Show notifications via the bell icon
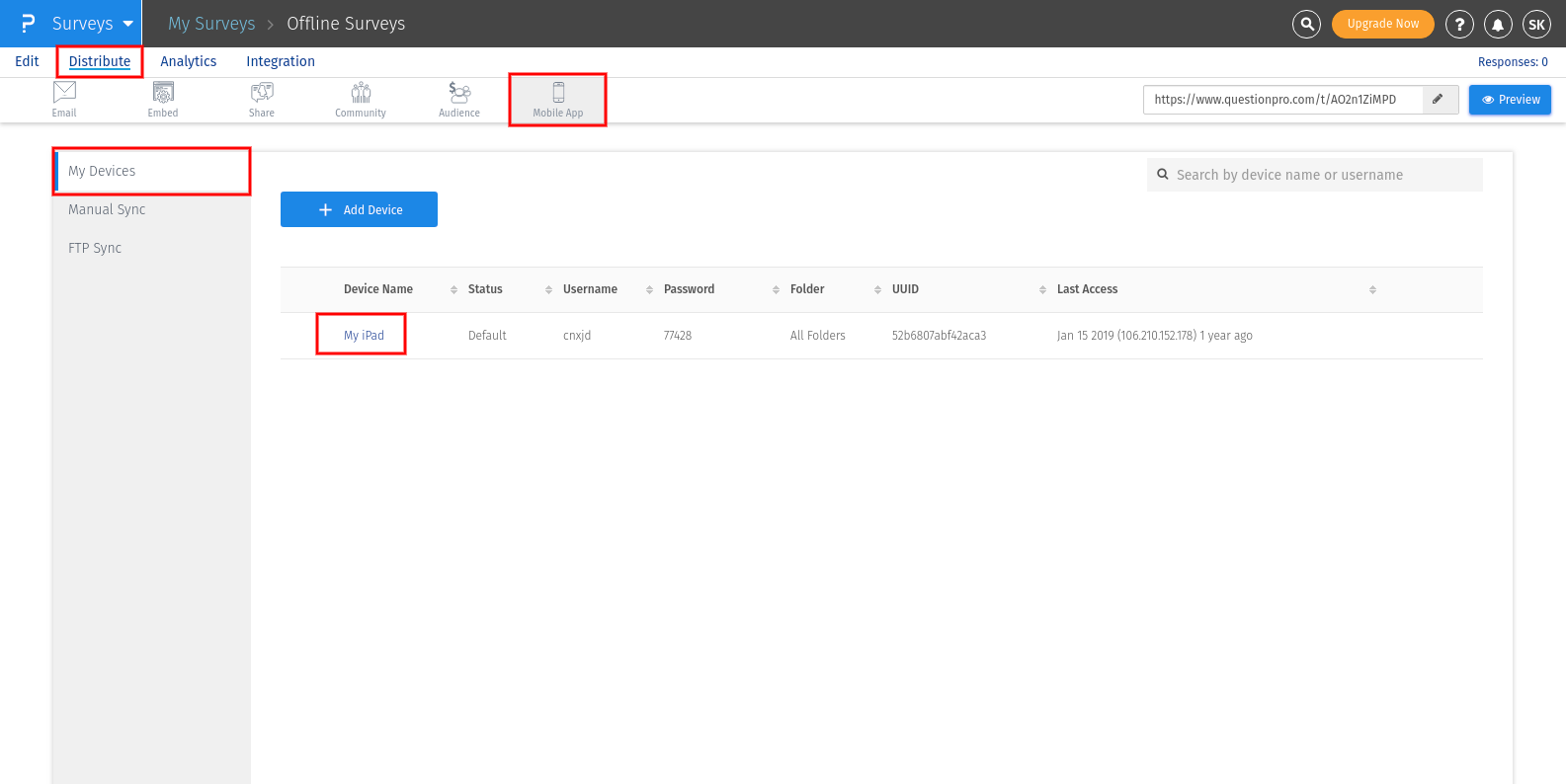This screenshot has height=784, width=1566. click(x=1498, y=24)
